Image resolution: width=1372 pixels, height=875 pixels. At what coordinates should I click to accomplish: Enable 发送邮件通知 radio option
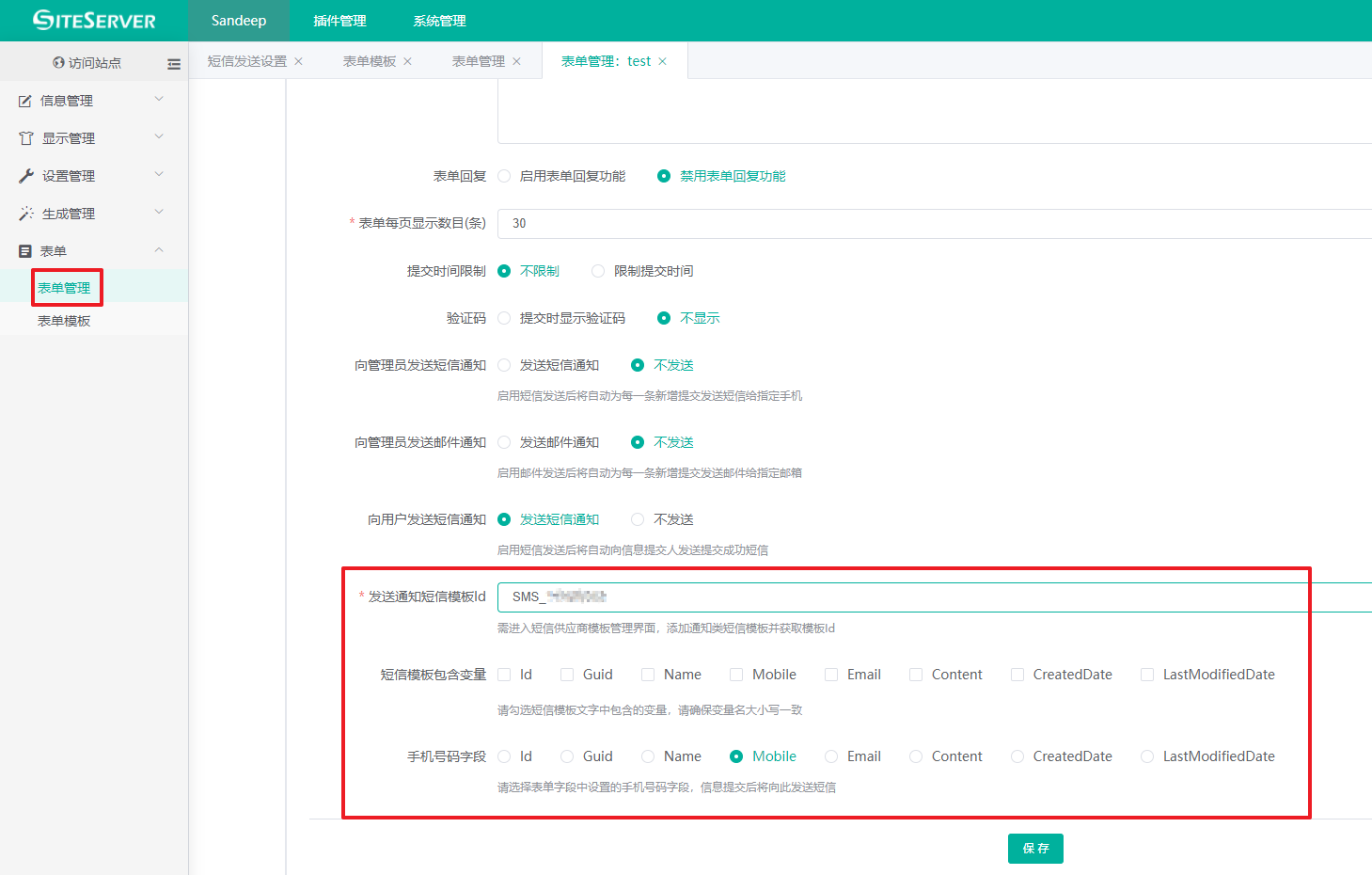click(x=504, y=442)
